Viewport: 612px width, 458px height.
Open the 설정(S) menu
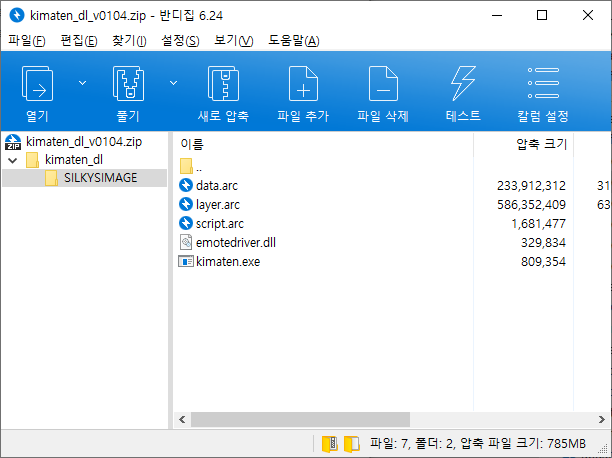point(180,41)
